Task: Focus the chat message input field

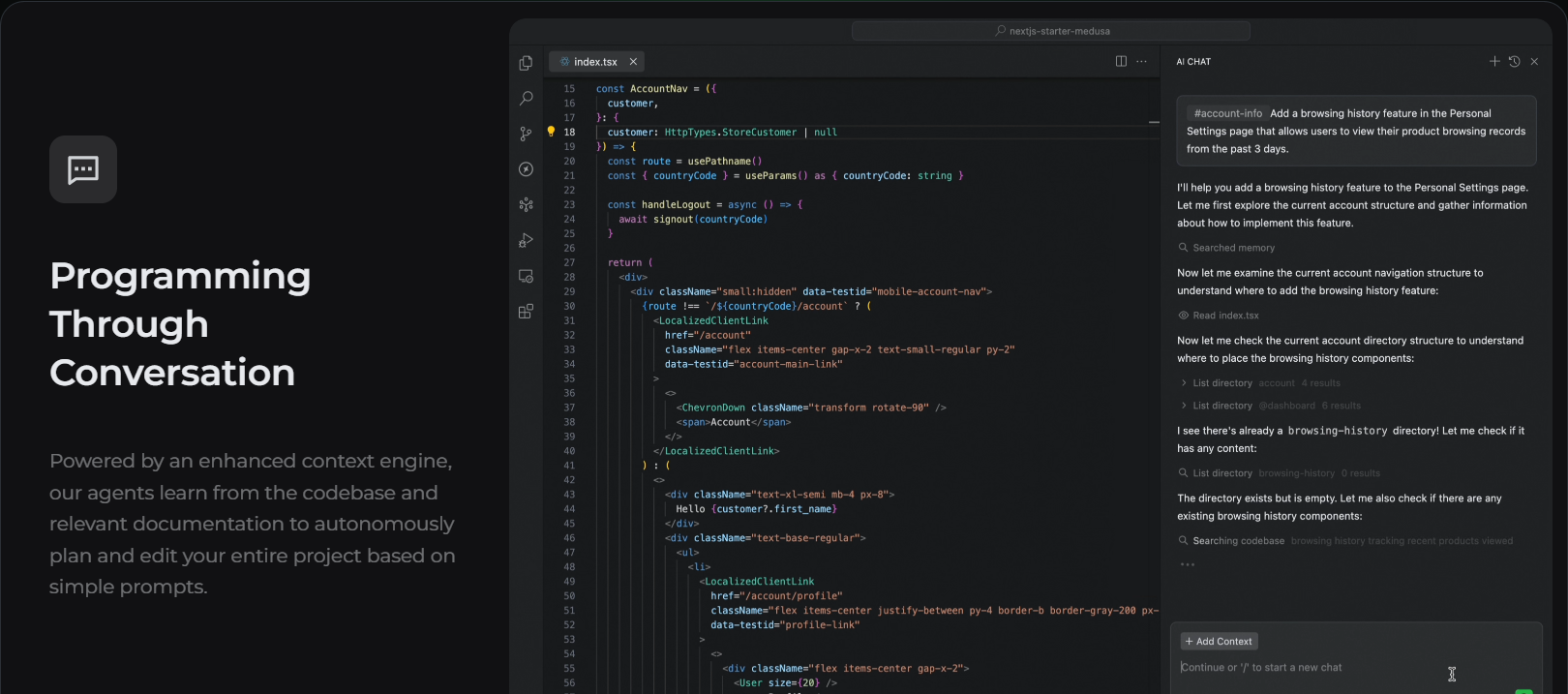Action: point(1307,668)
